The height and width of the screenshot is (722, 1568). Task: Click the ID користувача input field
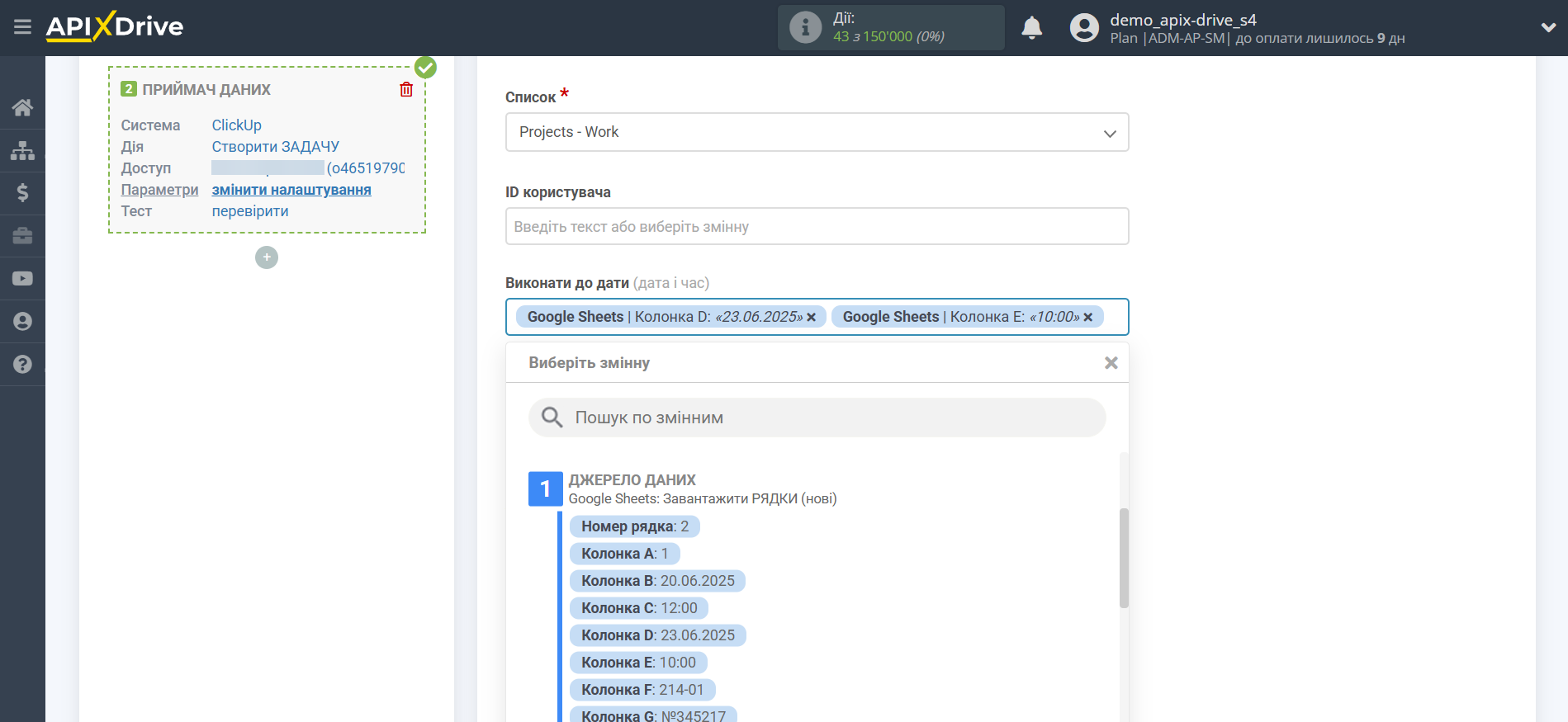817,226
